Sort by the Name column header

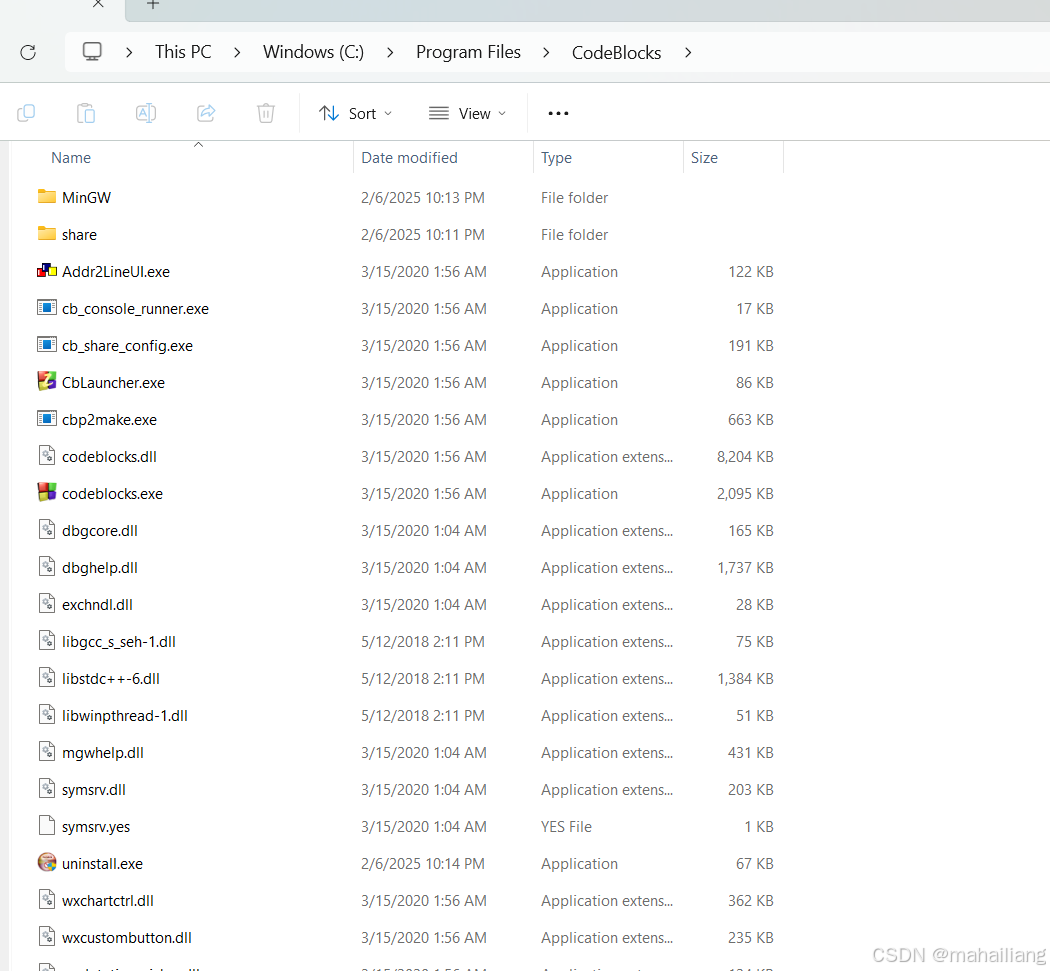click(x=71, y=158)
